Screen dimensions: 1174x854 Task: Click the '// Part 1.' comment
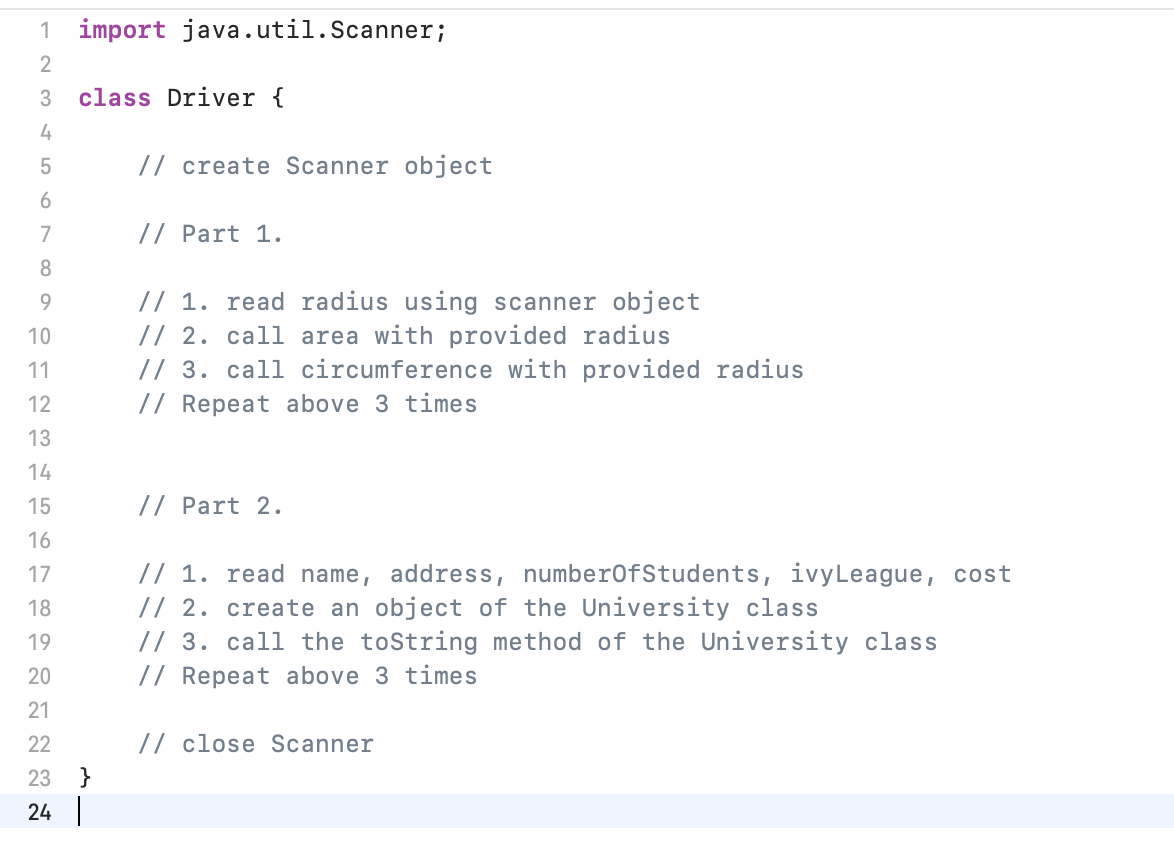(211, 234)
